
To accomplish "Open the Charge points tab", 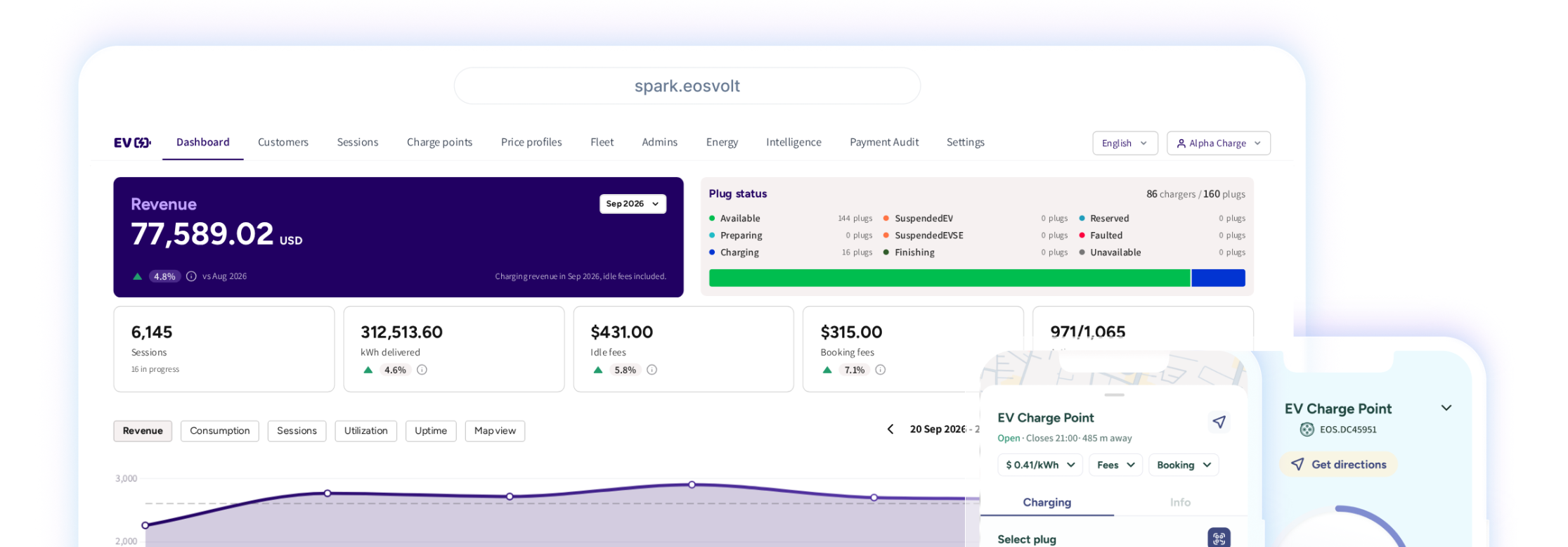I will pyautogui.click(x=439, y=142).
